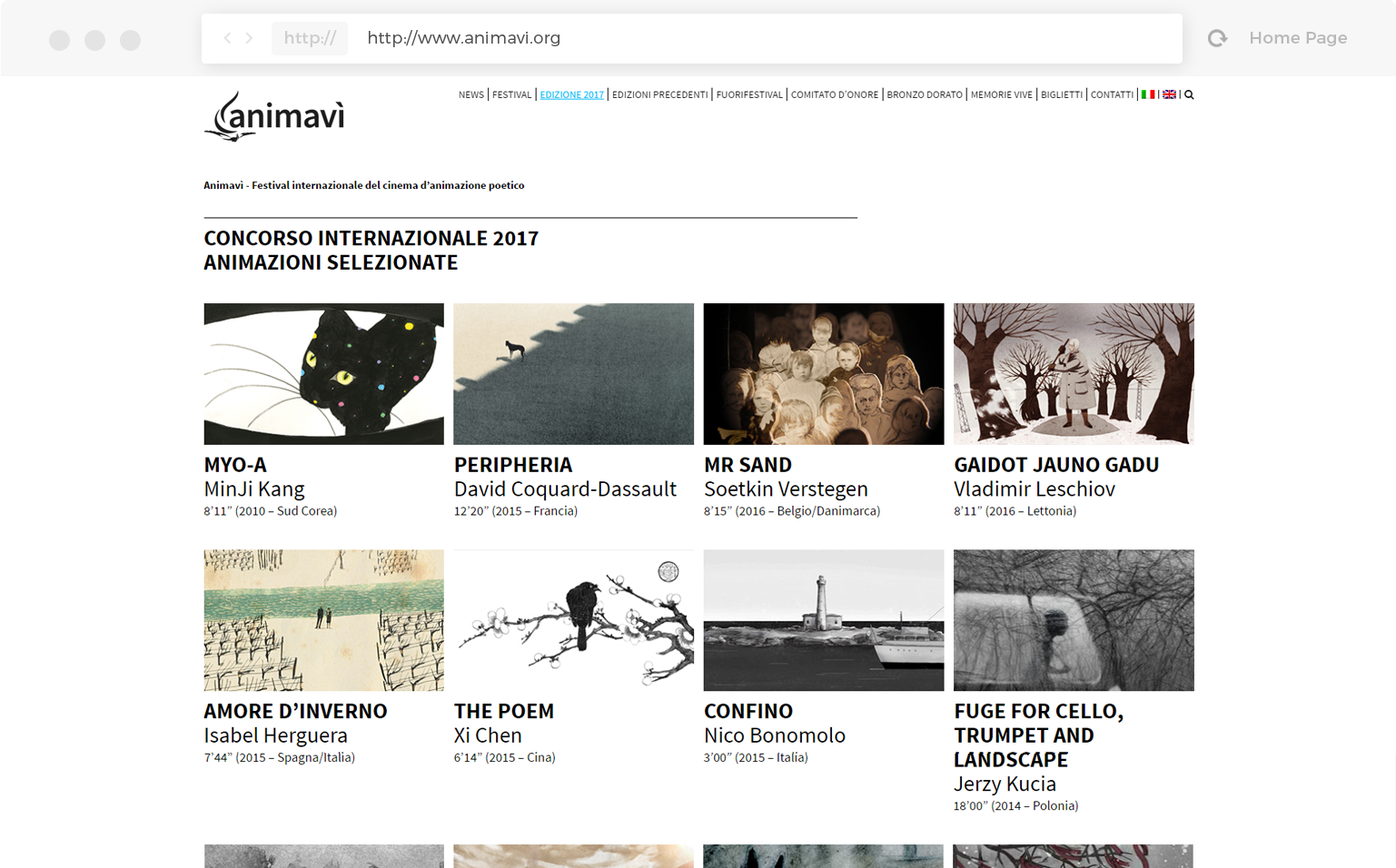Open the COMITATO D'ONORE menu item
The image size is (1396, 868).
pyautogui.click(x=835, y=94)
